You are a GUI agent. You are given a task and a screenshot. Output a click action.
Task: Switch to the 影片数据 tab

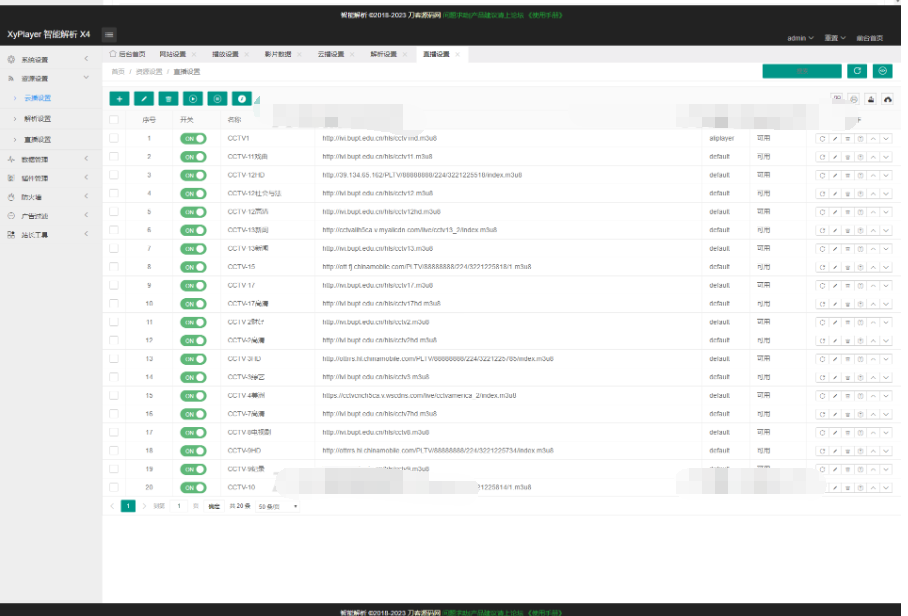(x=278, y=54)
